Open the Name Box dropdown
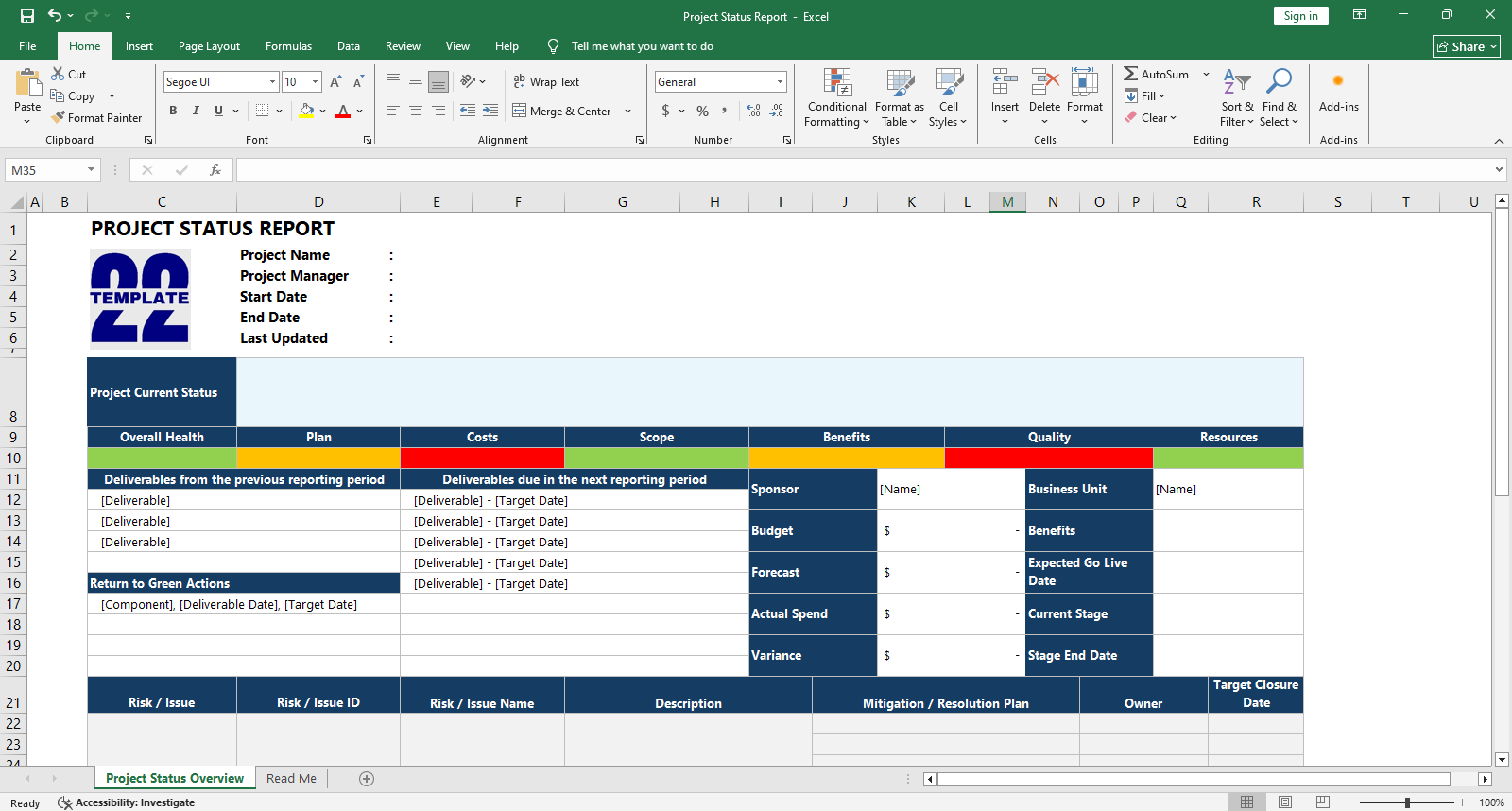 click(92, 170)
